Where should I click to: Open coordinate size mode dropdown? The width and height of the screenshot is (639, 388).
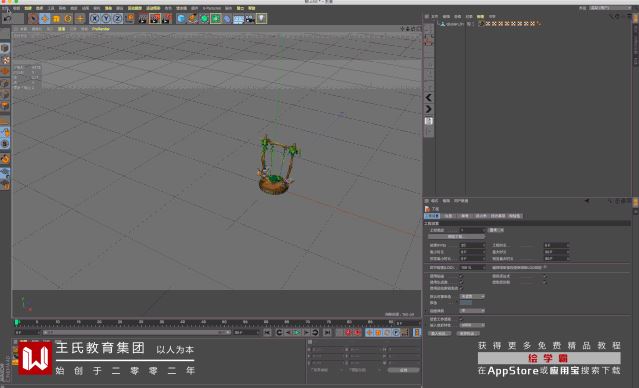click(x=364, y=370)
